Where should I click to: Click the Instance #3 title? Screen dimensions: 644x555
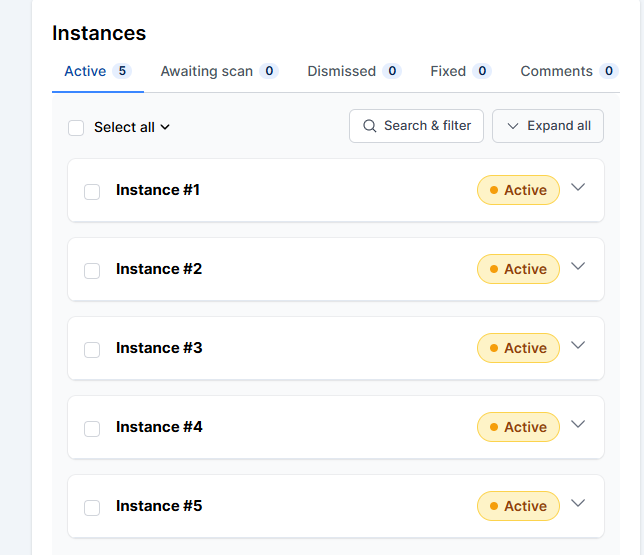click(x=159, y=348)
